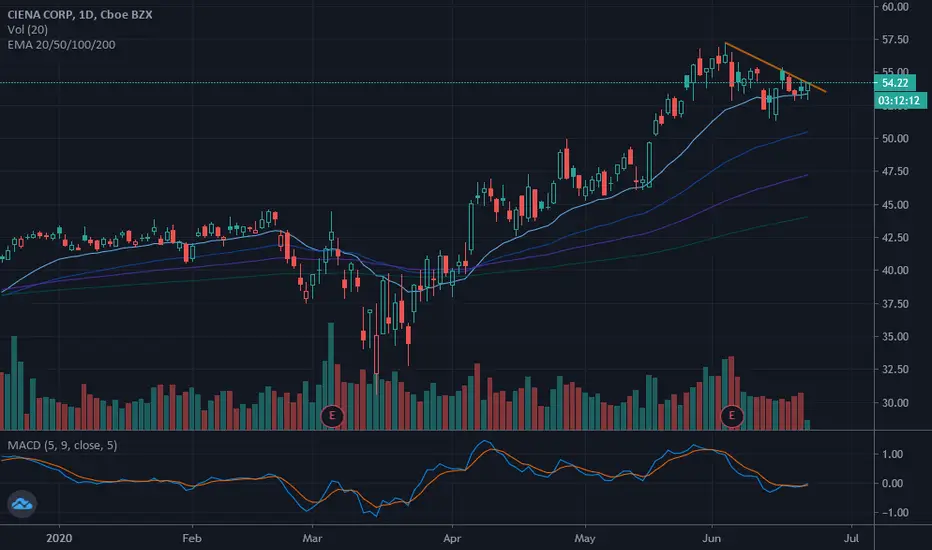
Task: Click the 47.50 price axis label
Action: (x=895, y=171)
